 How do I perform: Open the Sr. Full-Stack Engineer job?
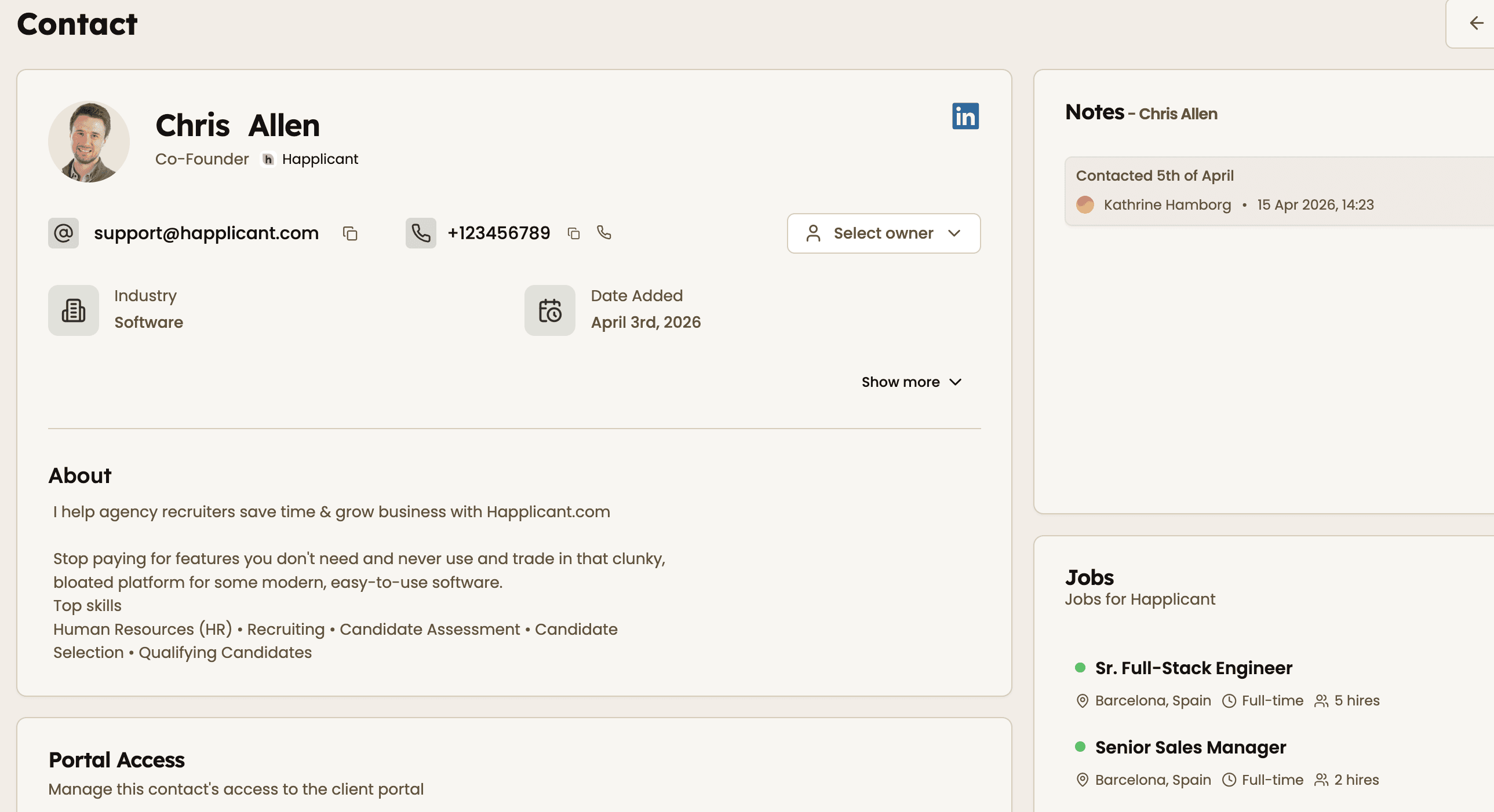(x=1194, y=668)
